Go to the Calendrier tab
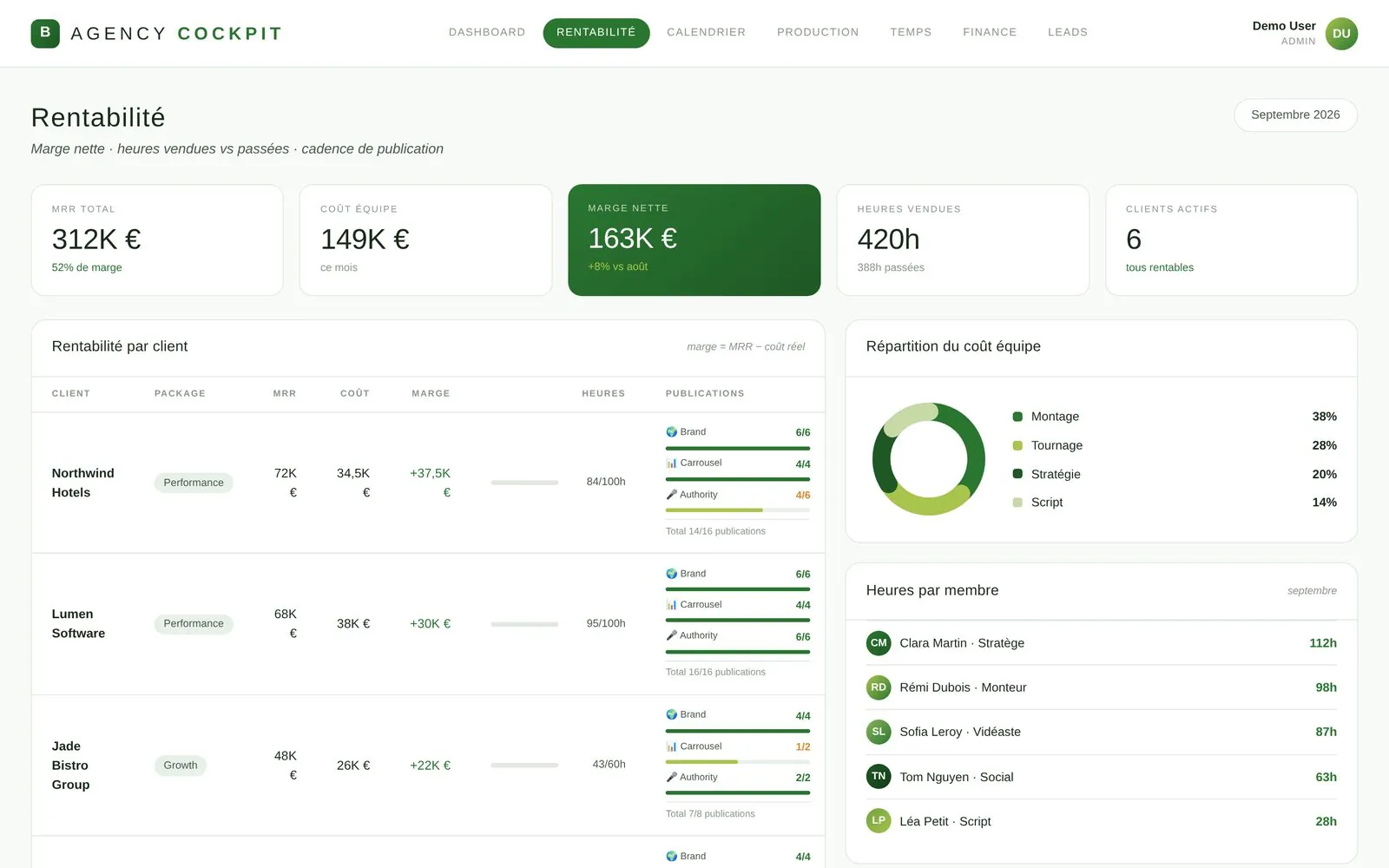The height and width of the screenshot is (868, 1389). (x=706, y=32)
